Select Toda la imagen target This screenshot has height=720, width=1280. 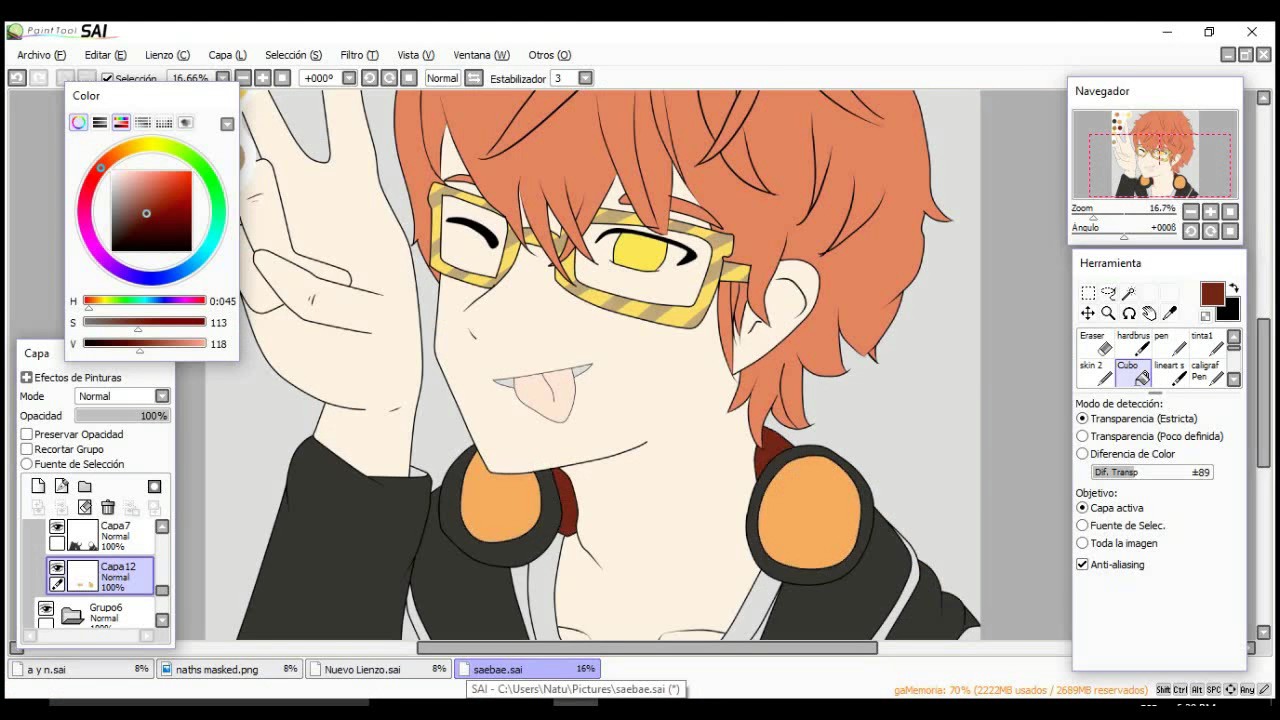(1082, 543)
